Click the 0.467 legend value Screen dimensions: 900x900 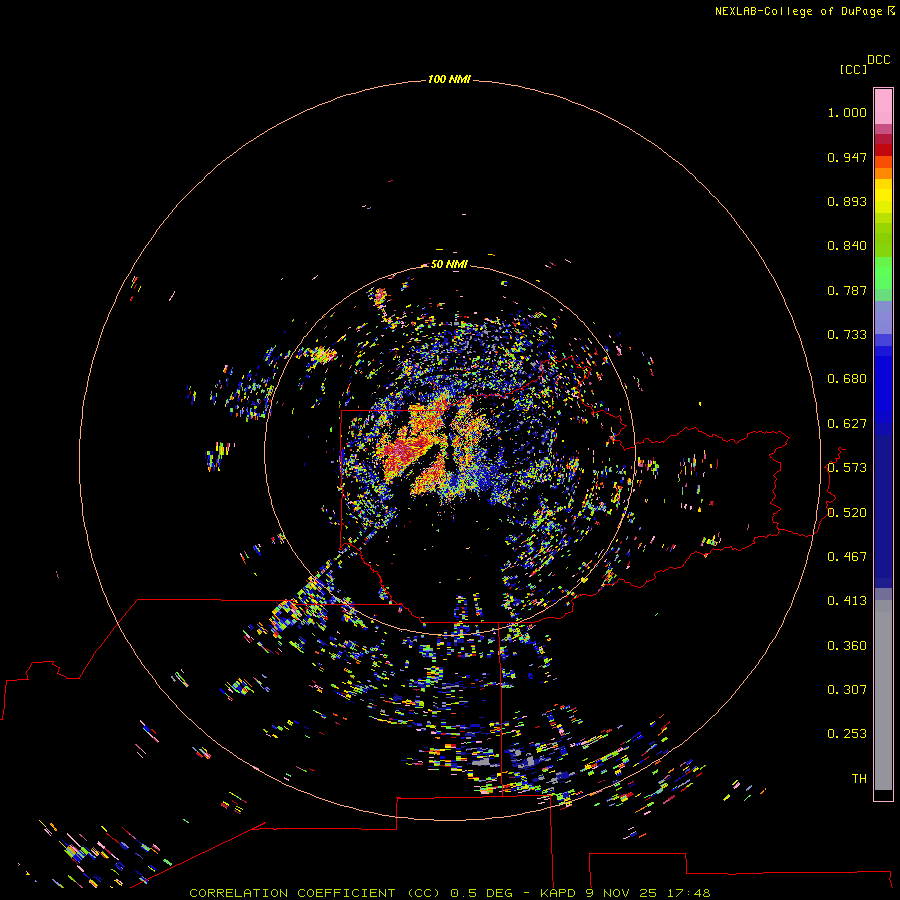(847, 557)
